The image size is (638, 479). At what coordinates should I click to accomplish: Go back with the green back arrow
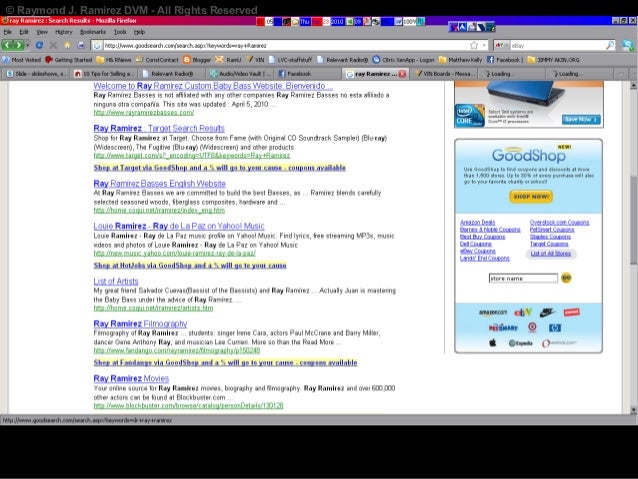[x=8, y=45]
